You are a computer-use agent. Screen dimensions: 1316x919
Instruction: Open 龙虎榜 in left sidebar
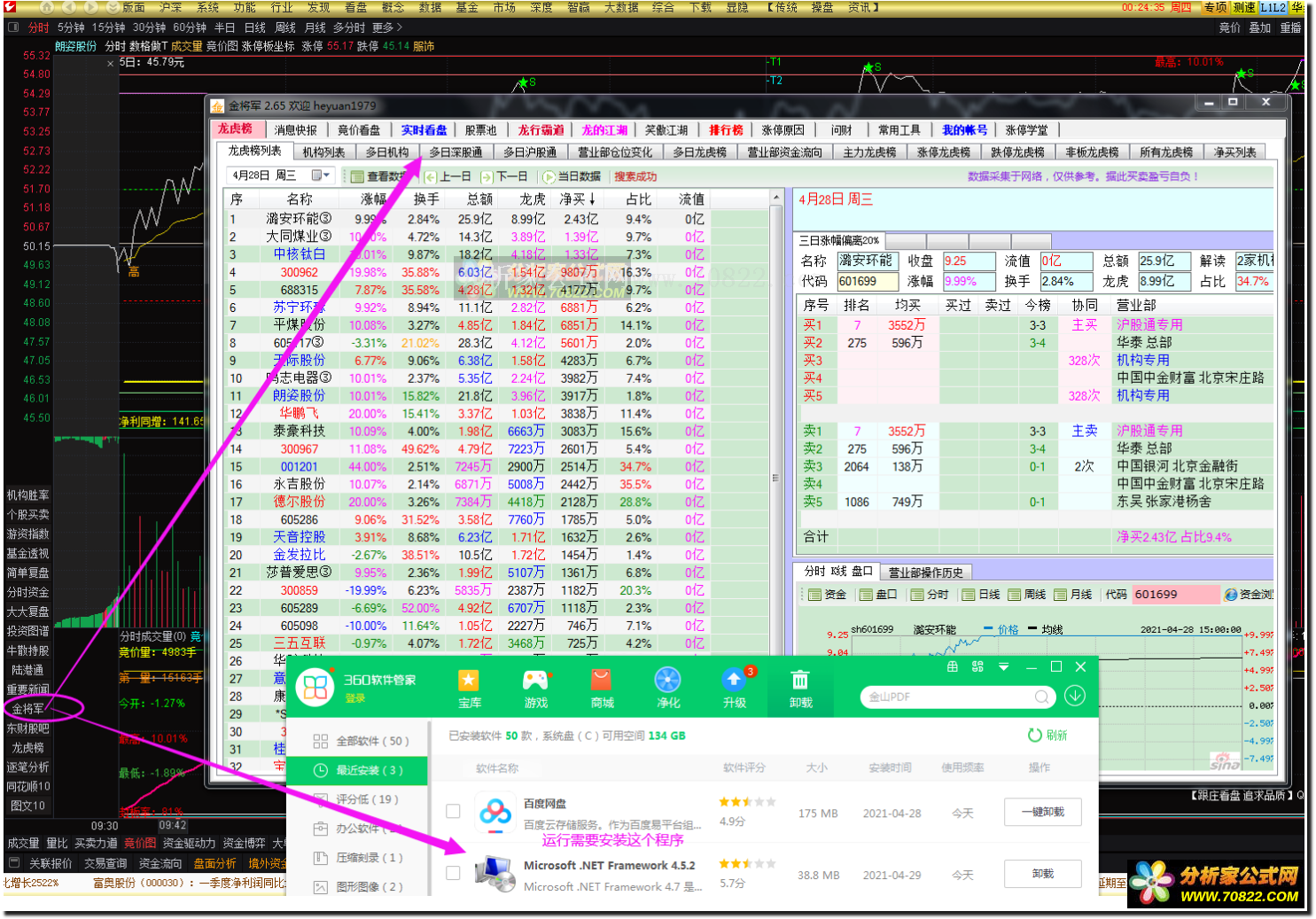27,748
